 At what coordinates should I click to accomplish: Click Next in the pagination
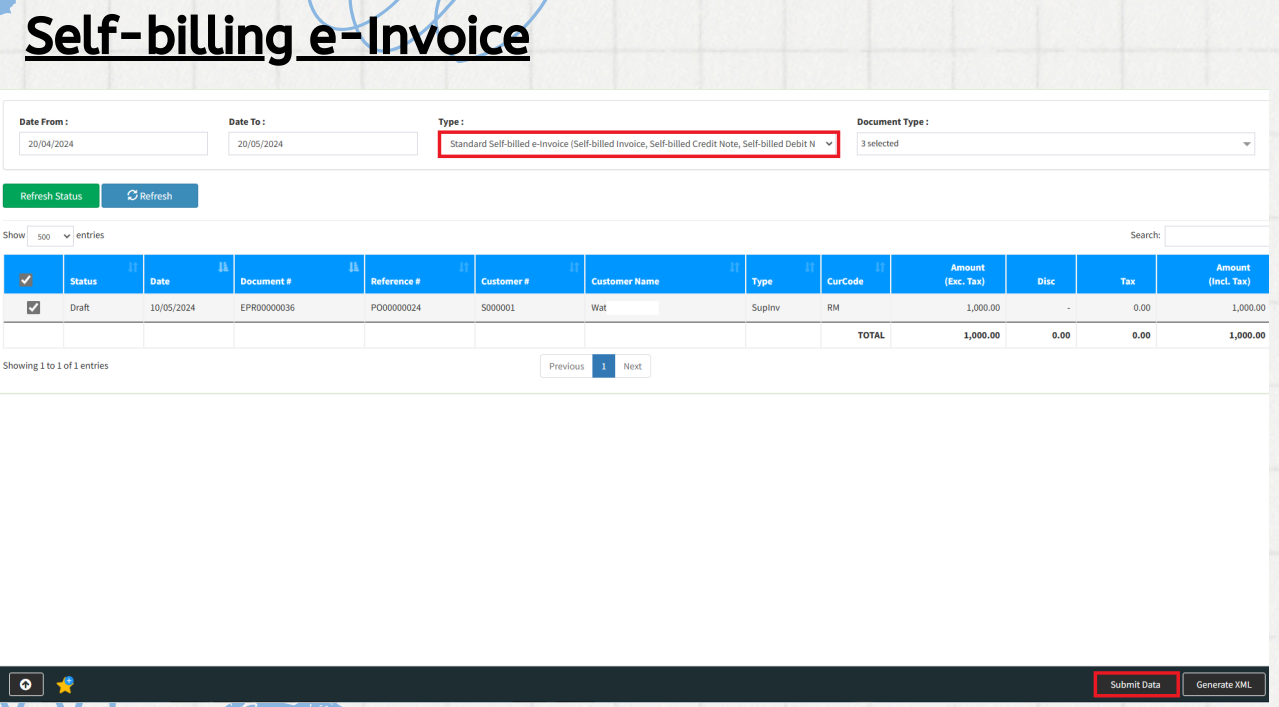point(632,366)
